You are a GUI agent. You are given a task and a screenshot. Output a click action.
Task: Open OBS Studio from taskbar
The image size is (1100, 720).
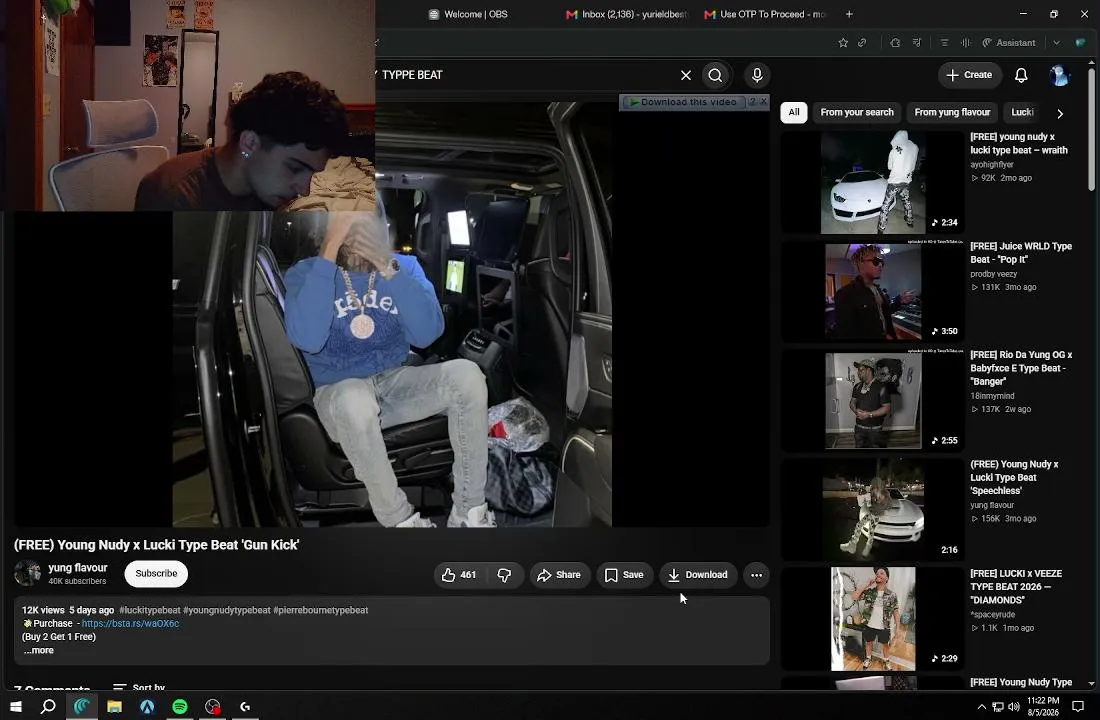click(213, 706)
